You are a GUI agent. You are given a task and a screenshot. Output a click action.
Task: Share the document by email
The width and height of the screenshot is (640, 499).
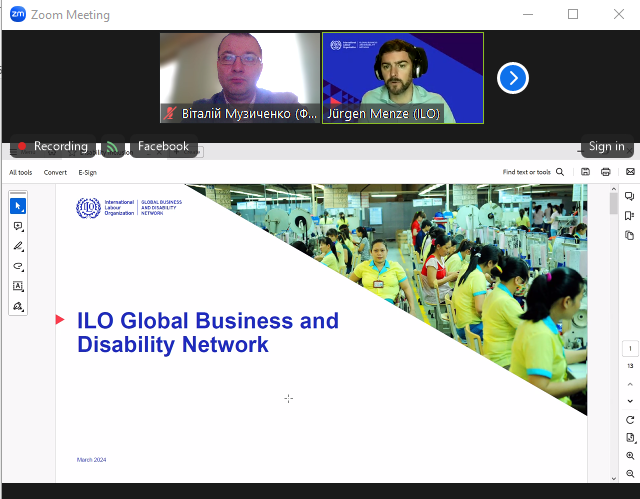point(630,172)
